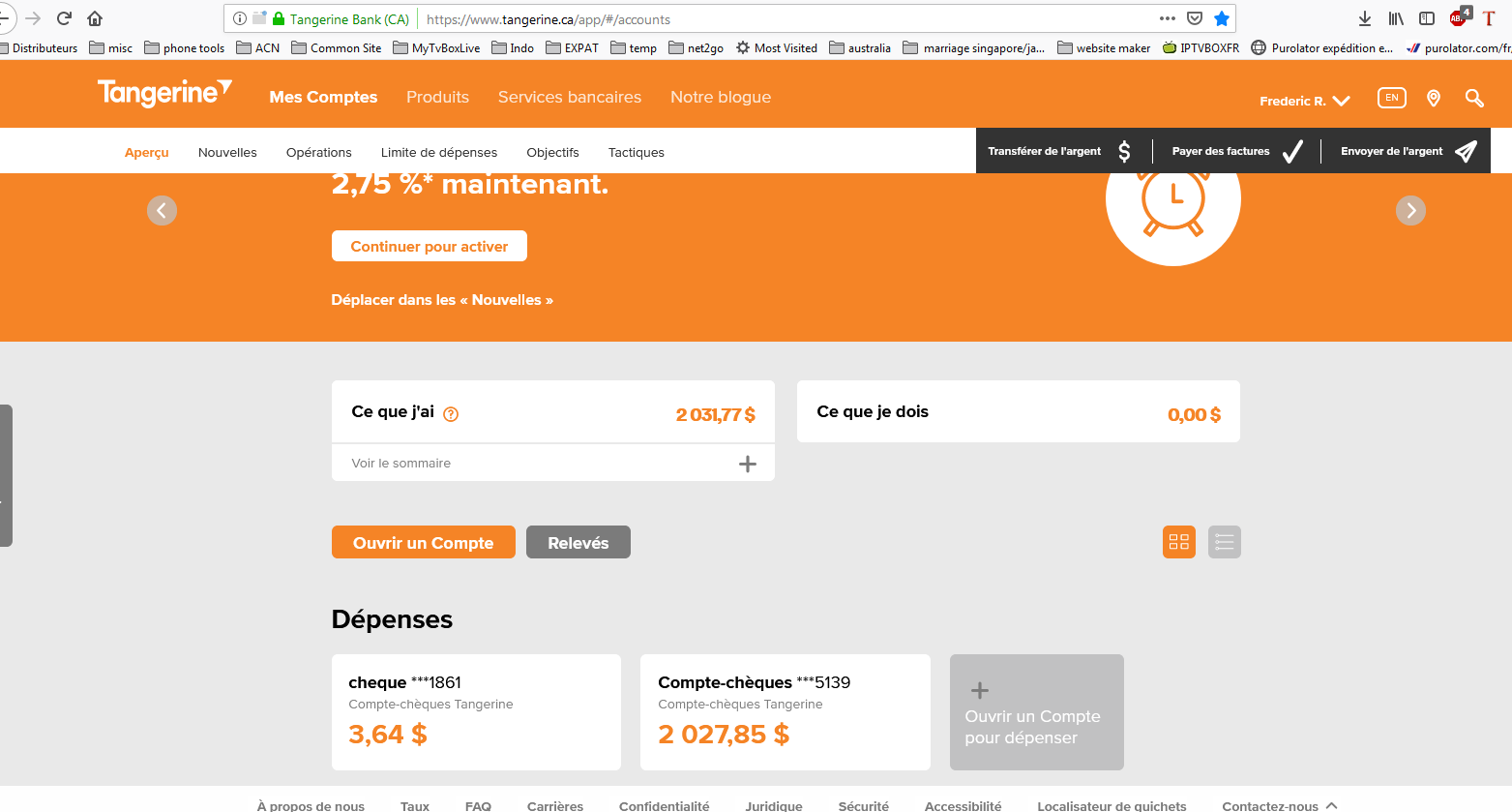The image size is (1512, 812).
Task: Go to next banner slide arrow
Action: click(1410, 210)
